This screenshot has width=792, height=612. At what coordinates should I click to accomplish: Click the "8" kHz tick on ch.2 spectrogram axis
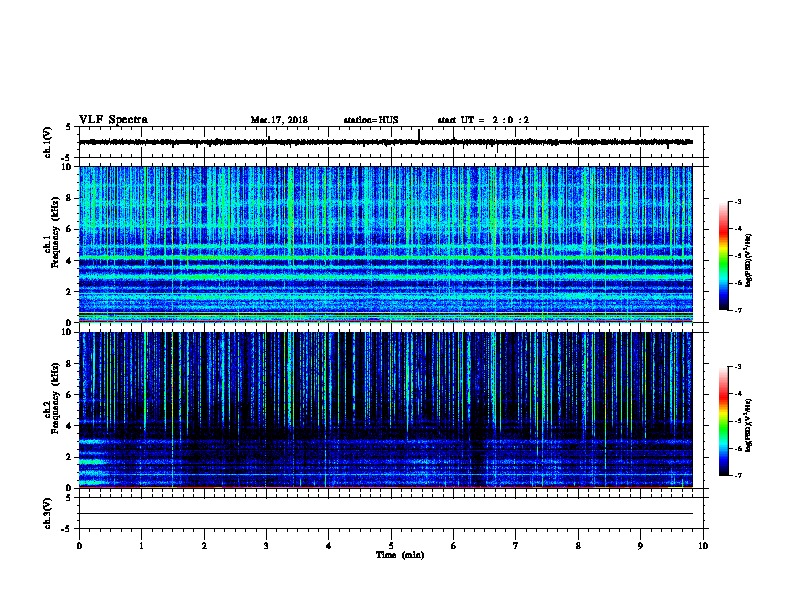tap(70, 364)
